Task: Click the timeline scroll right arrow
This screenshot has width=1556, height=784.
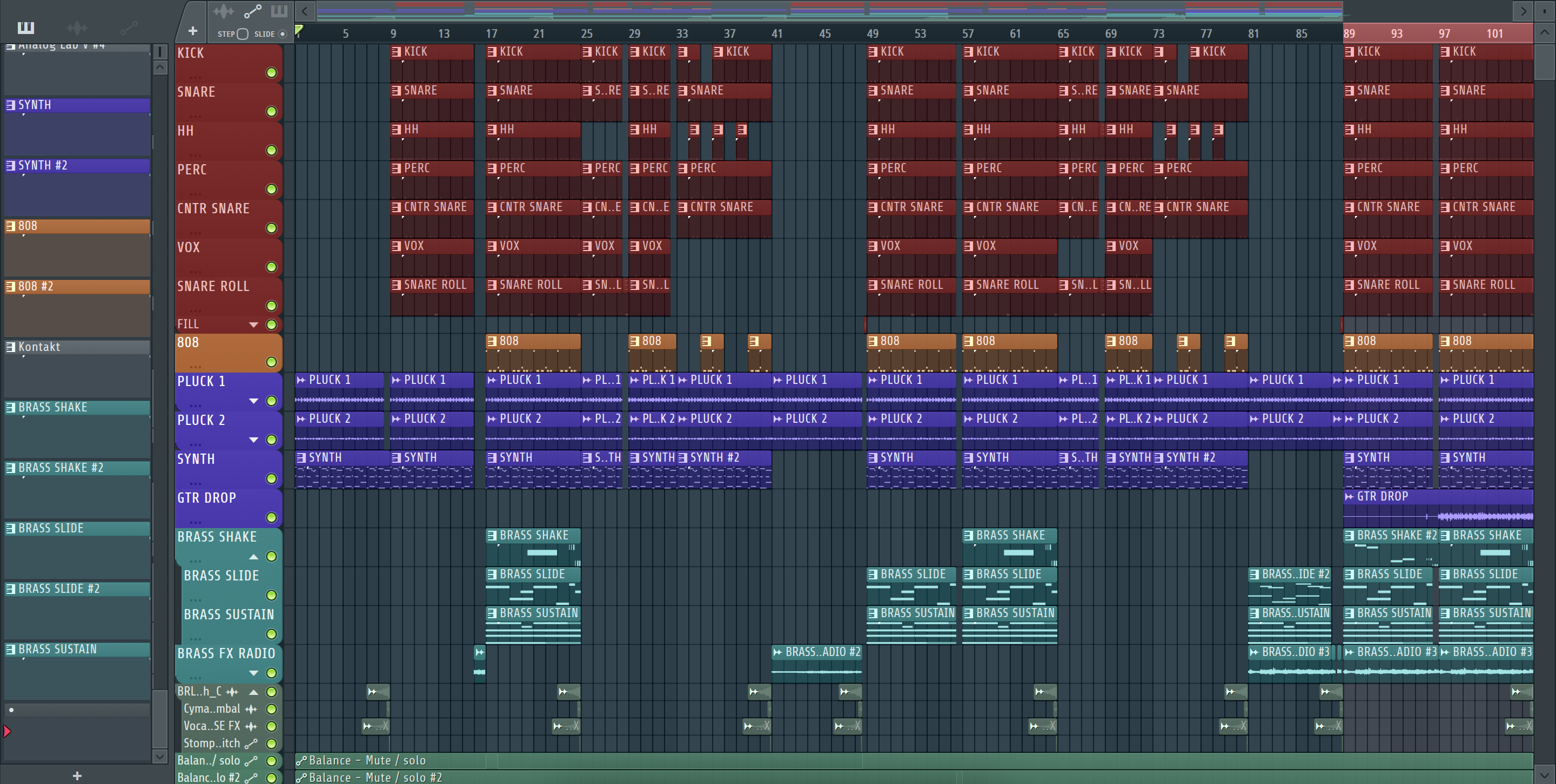Action: point(1523,11)
